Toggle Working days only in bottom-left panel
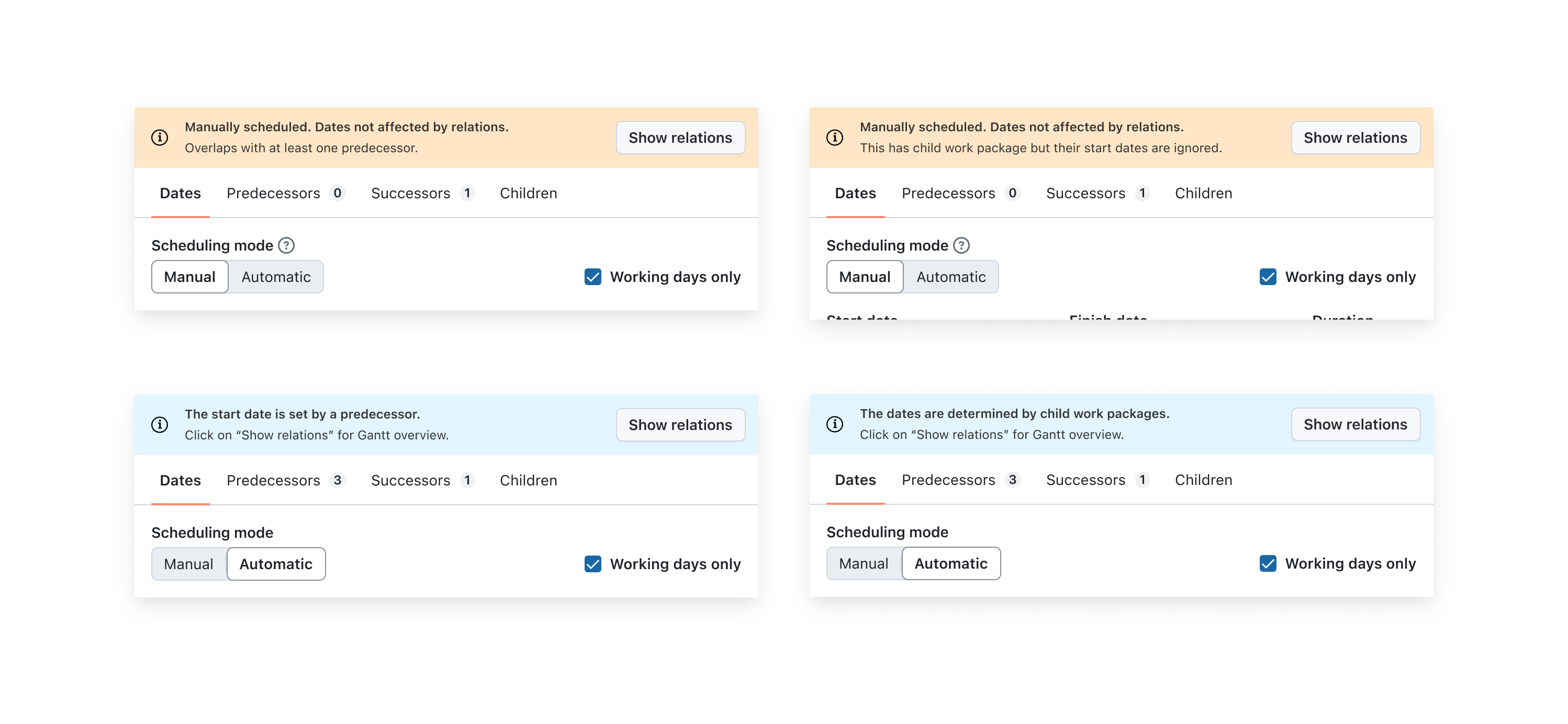This screenshot has height=724, width=1568. pyautogui.click(x=593, y=564)
